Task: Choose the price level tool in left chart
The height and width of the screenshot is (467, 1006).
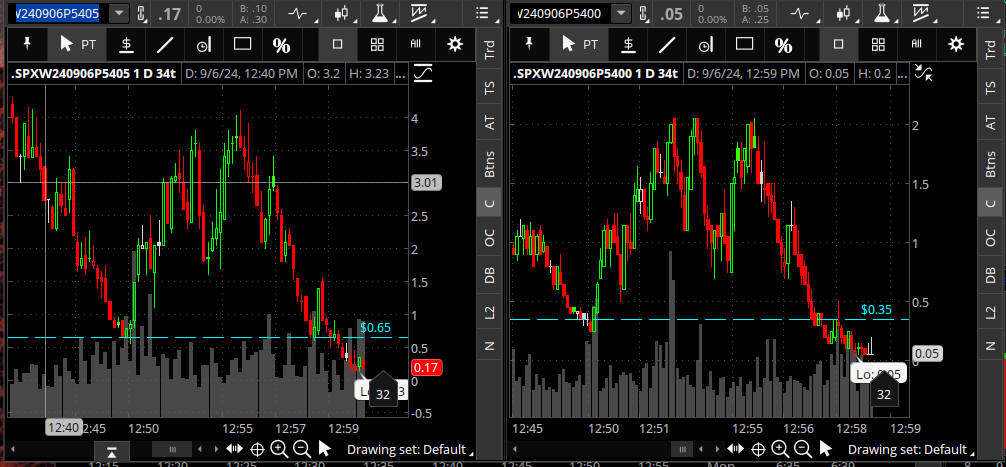Action: 126,45
